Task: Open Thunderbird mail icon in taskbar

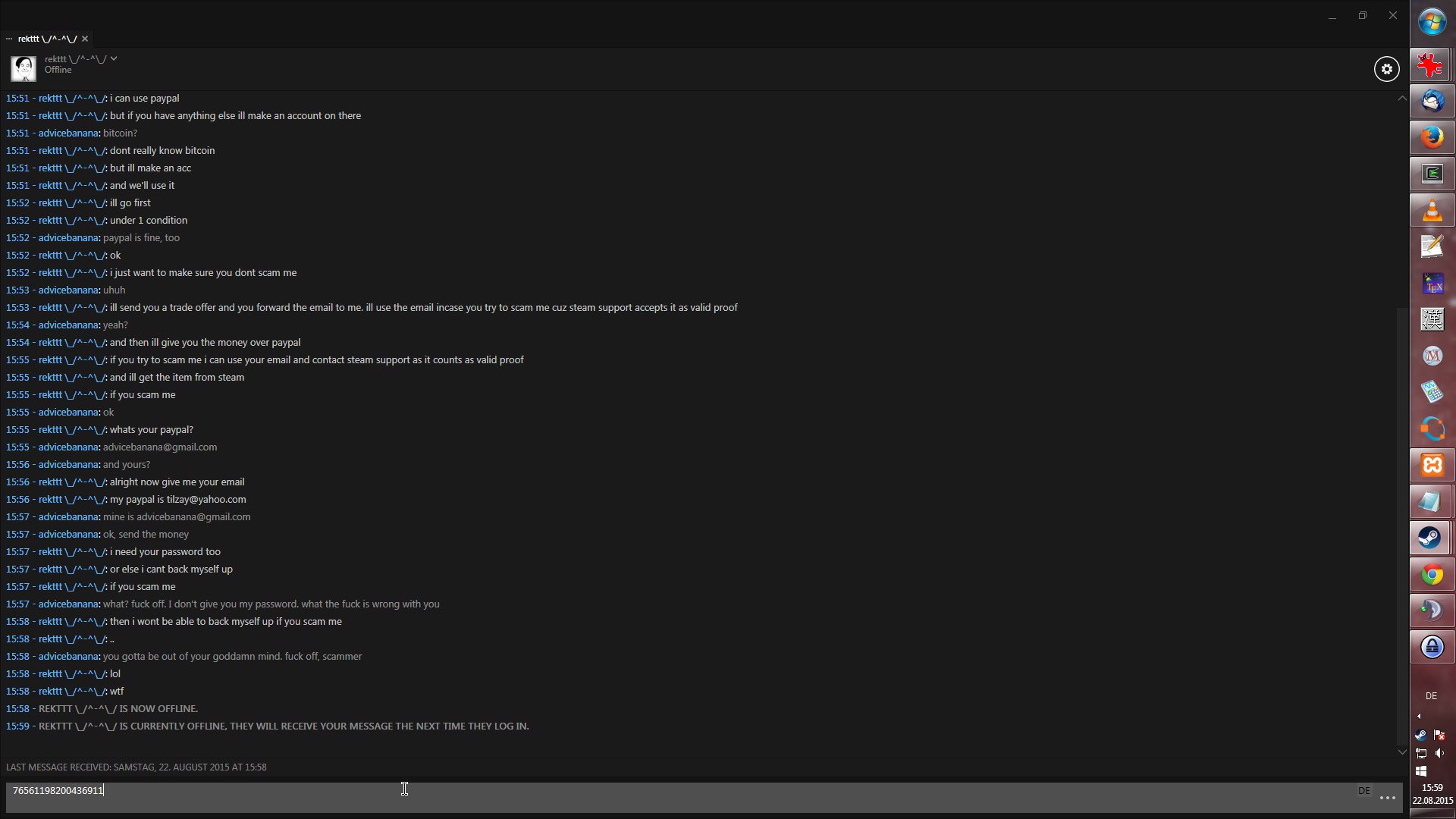Action: coord(1432,101)
